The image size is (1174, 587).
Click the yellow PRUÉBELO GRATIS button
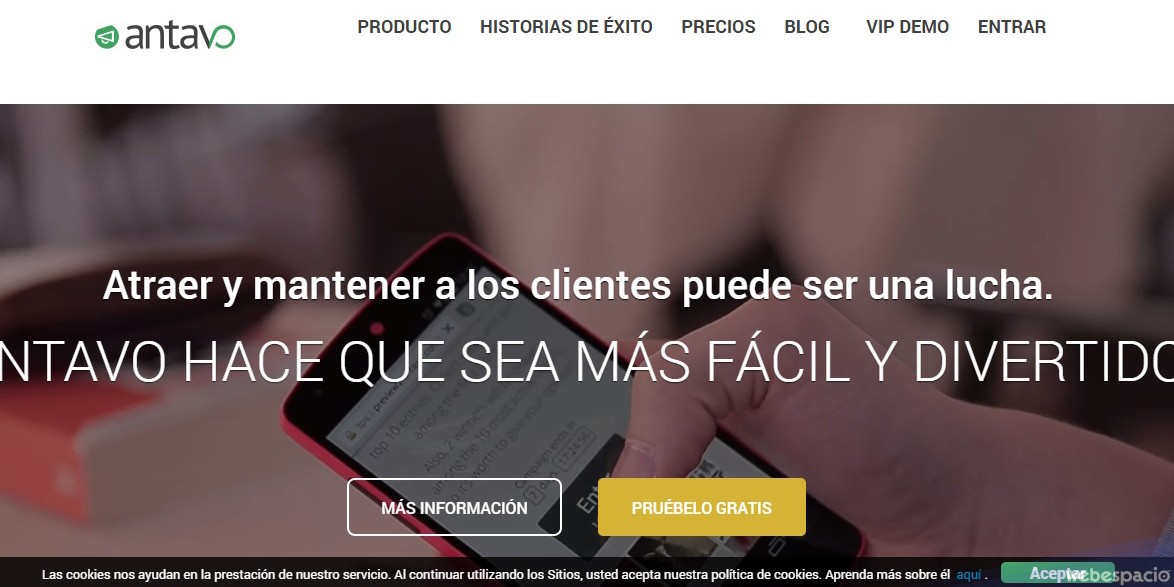[702, 507]
